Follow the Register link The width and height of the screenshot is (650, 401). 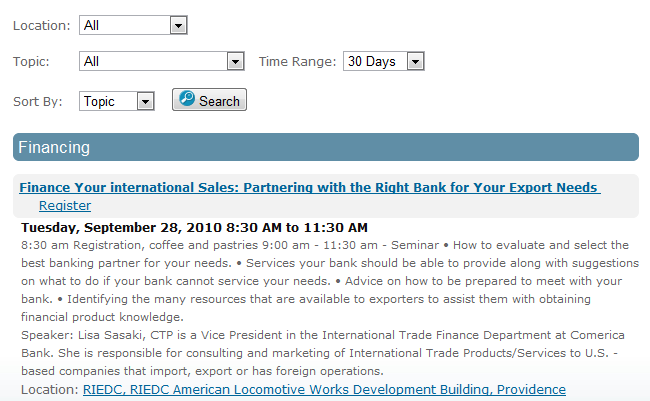tap(65, 206)
